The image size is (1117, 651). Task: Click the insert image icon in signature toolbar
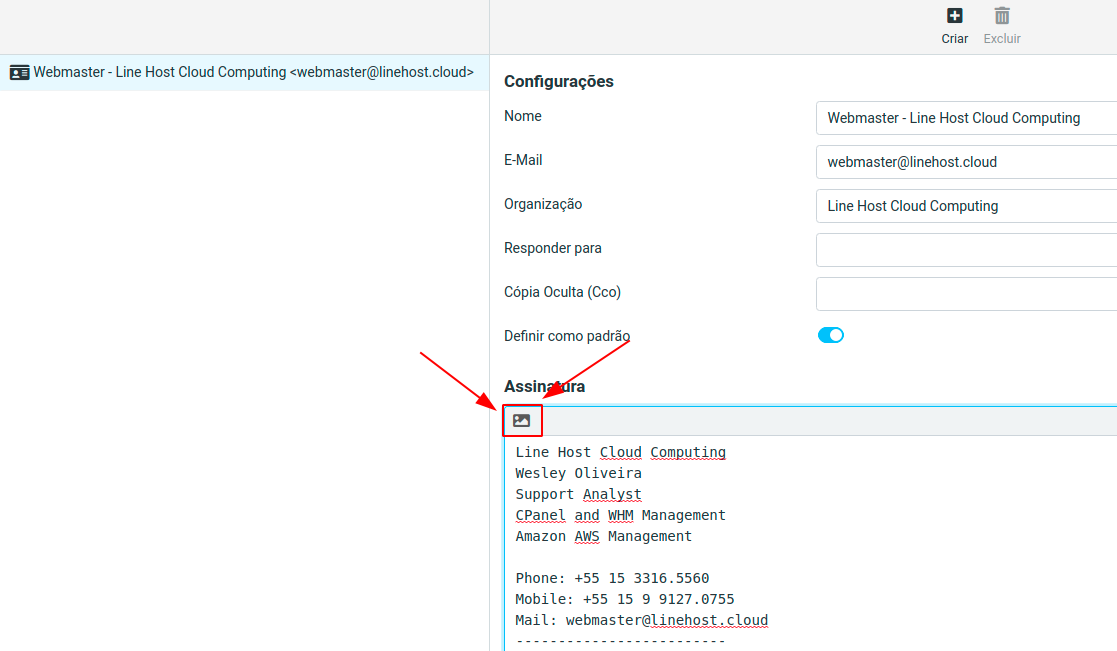(521, 421)
